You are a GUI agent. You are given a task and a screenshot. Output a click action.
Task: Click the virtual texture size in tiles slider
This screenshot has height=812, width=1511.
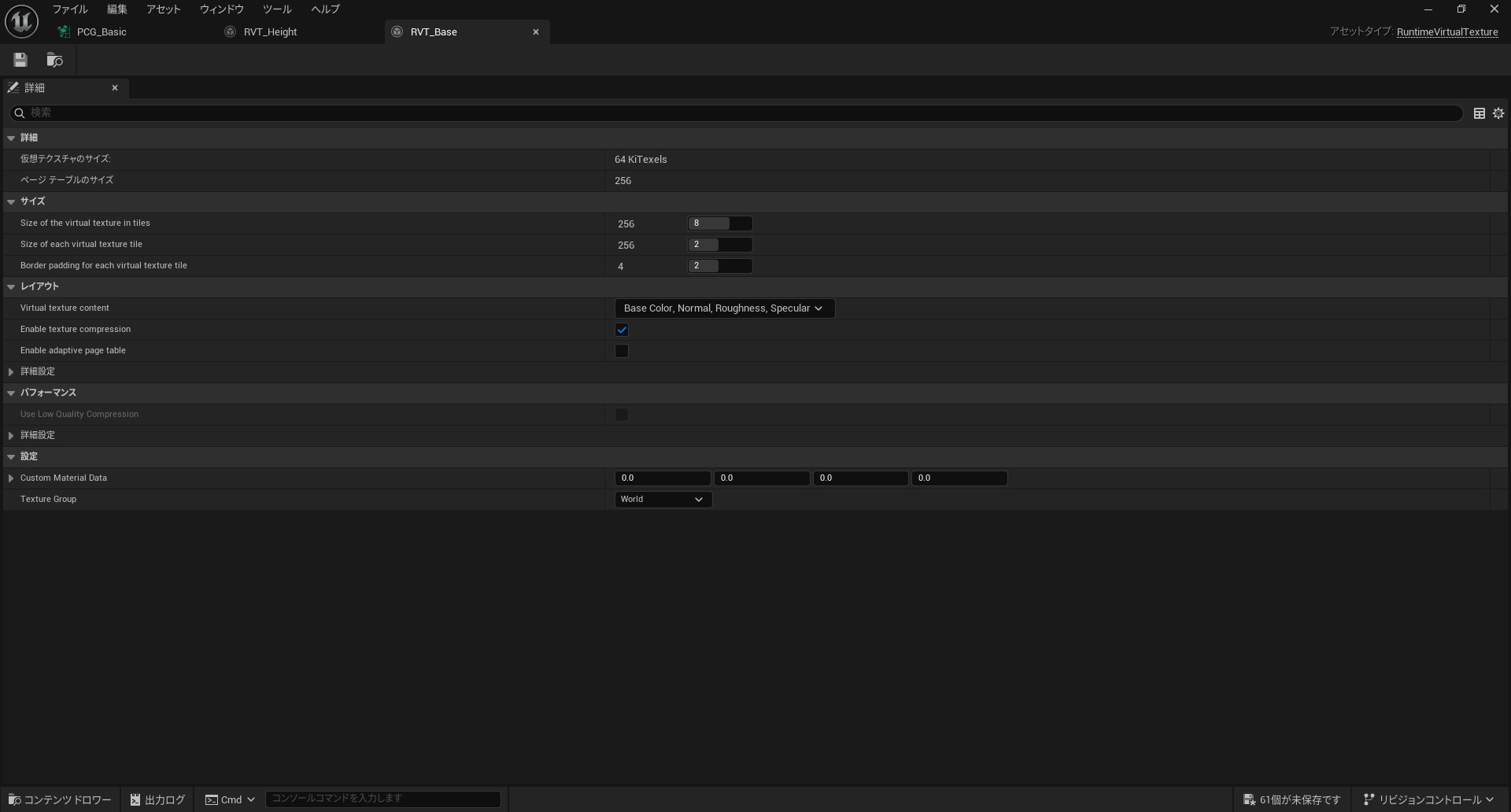[719, 223]
